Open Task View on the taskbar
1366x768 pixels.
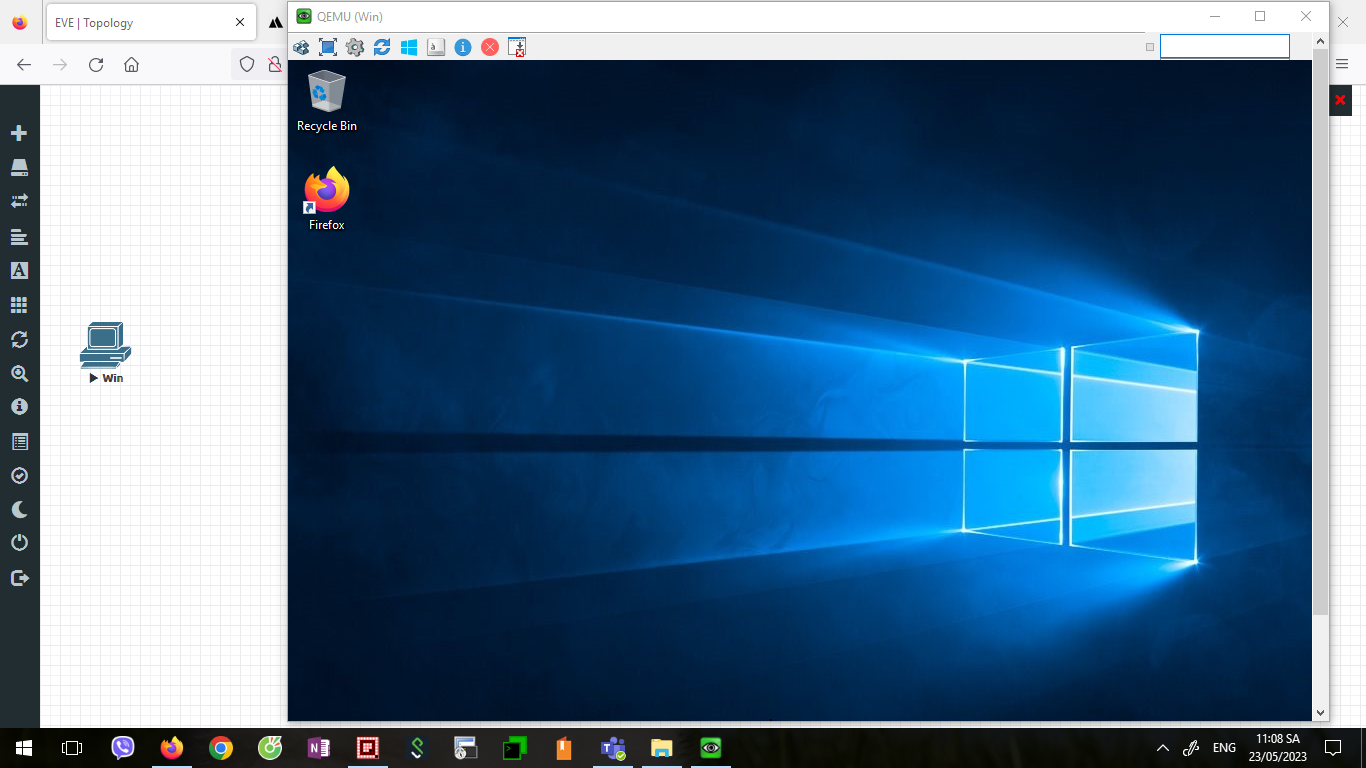[72, 747]
